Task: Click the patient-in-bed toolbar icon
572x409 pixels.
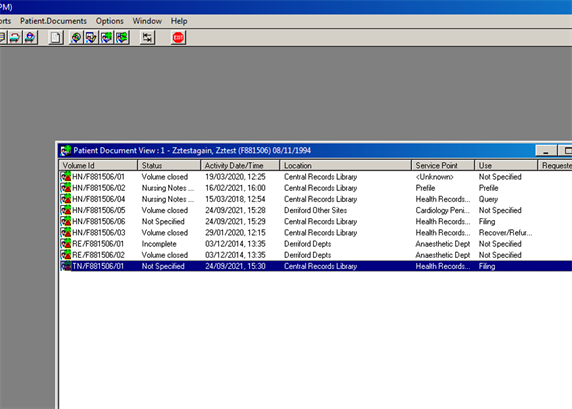Action: click(30, 38)
